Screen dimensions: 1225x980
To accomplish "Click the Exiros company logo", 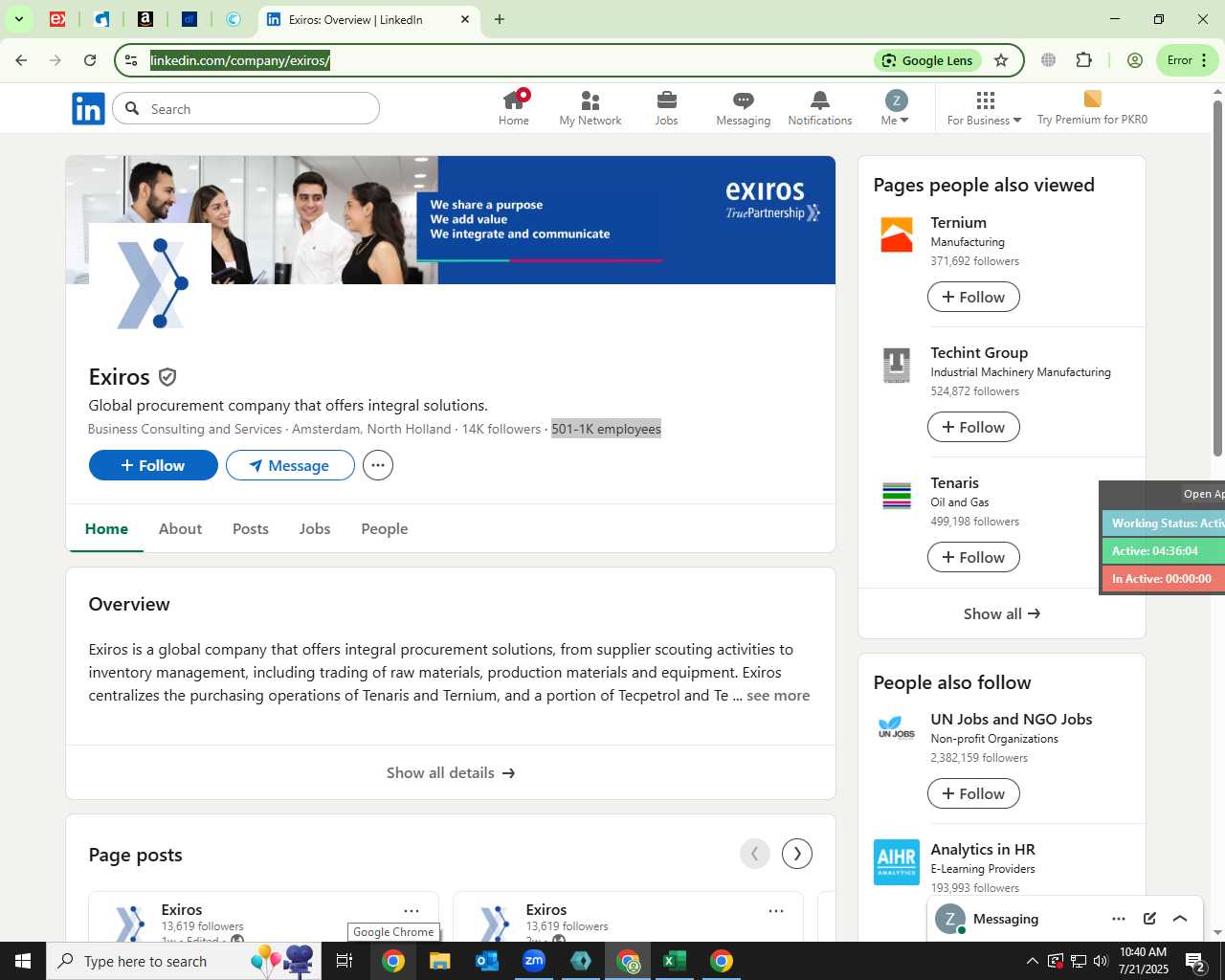I will pyautogui.click(x=150, y=284).
